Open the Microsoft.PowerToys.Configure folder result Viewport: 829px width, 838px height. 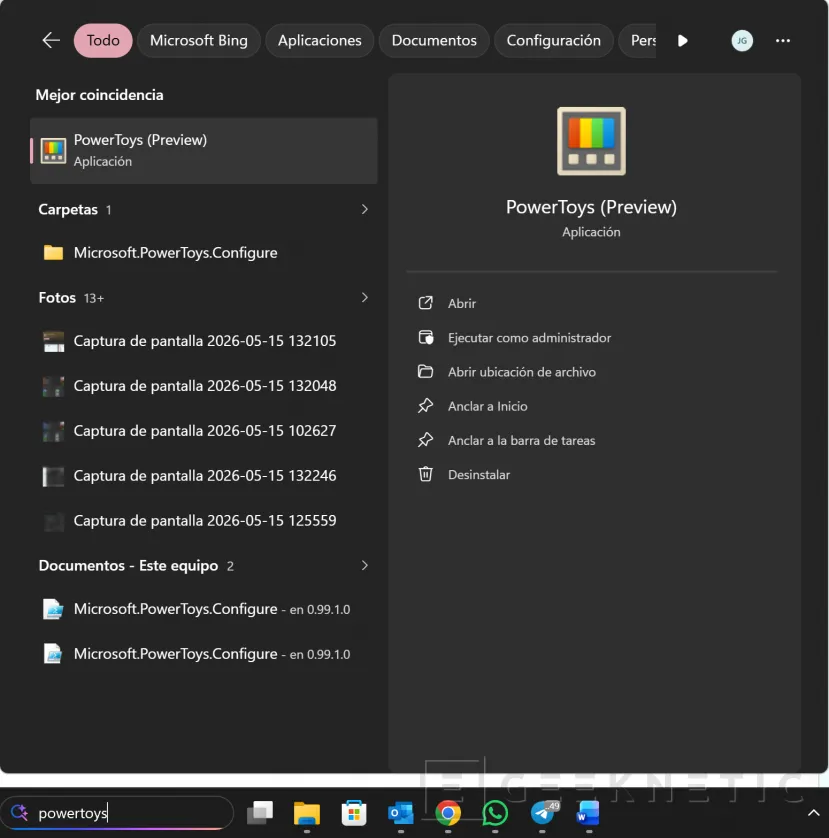point(204,252)
